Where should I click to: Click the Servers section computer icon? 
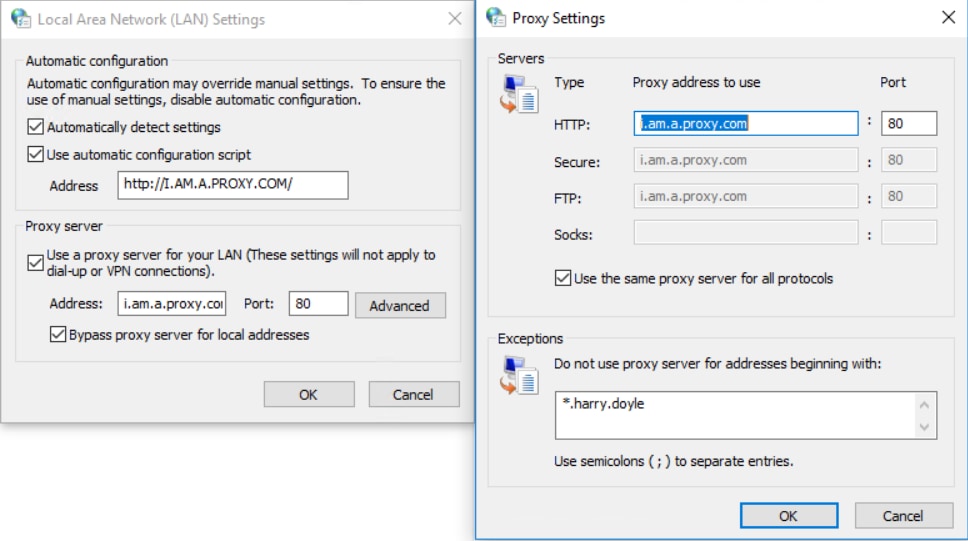(x=519, y=93)
